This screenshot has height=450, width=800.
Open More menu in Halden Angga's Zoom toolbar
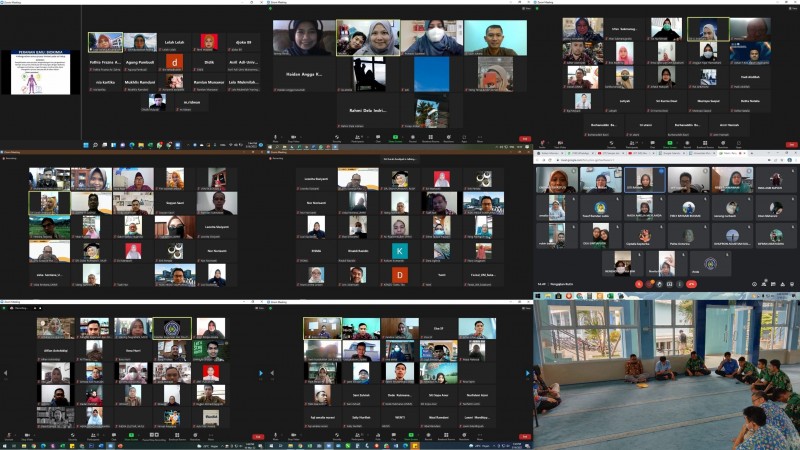click(480, 136)
